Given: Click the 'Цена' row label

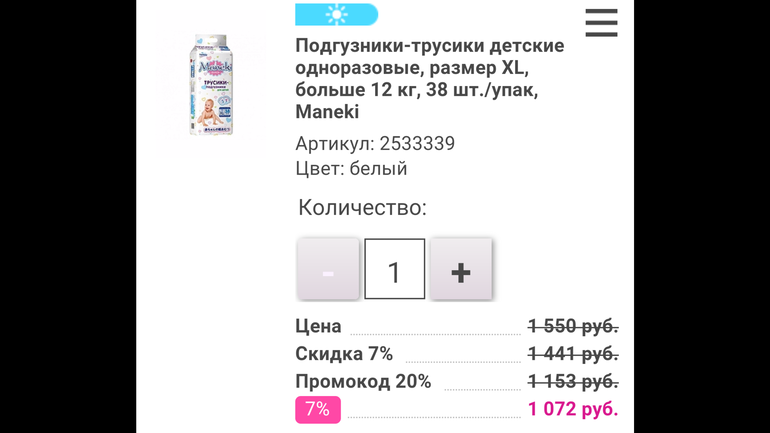Looking at the screenshot, I should click(318, 326).
